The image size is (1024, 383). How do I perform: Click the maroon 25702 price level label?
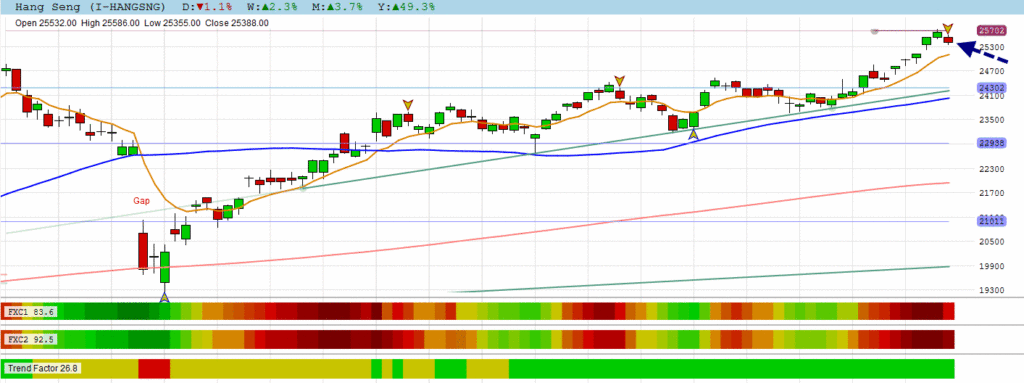(991, 31)
